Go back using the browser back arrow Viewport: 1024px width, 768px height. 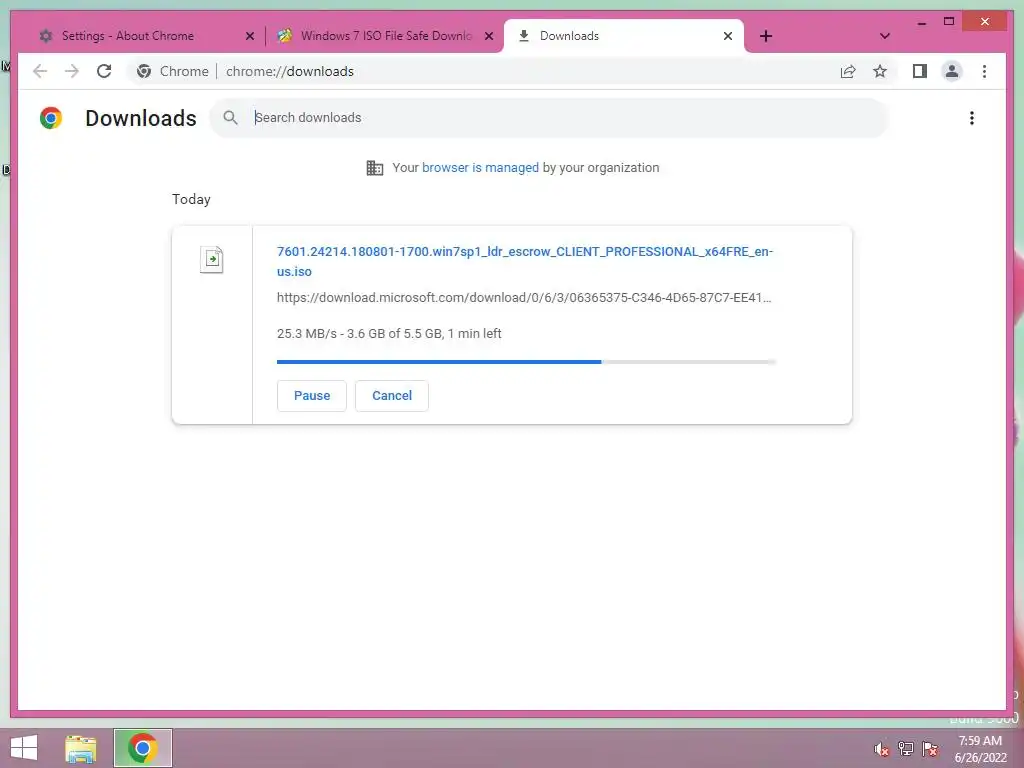click(x=40, y=71)
